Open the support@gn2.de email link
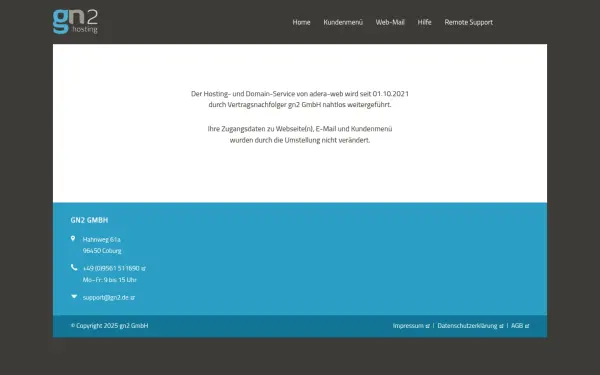This screenshot has height=375, width=600. click(x=106, y=297)
